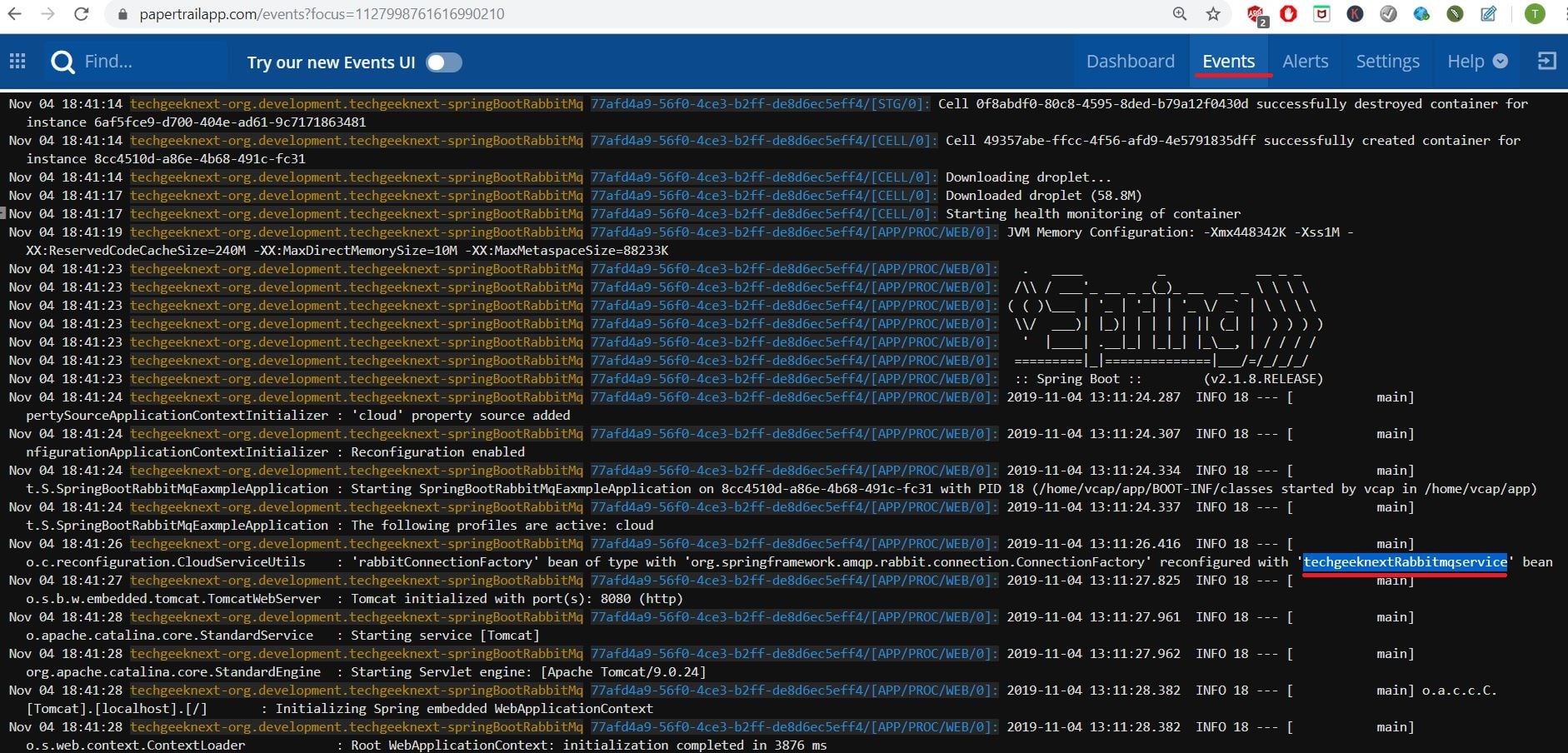Click highlighted 'techgeeknextRabbitmqservice' text

(1405, 562)
